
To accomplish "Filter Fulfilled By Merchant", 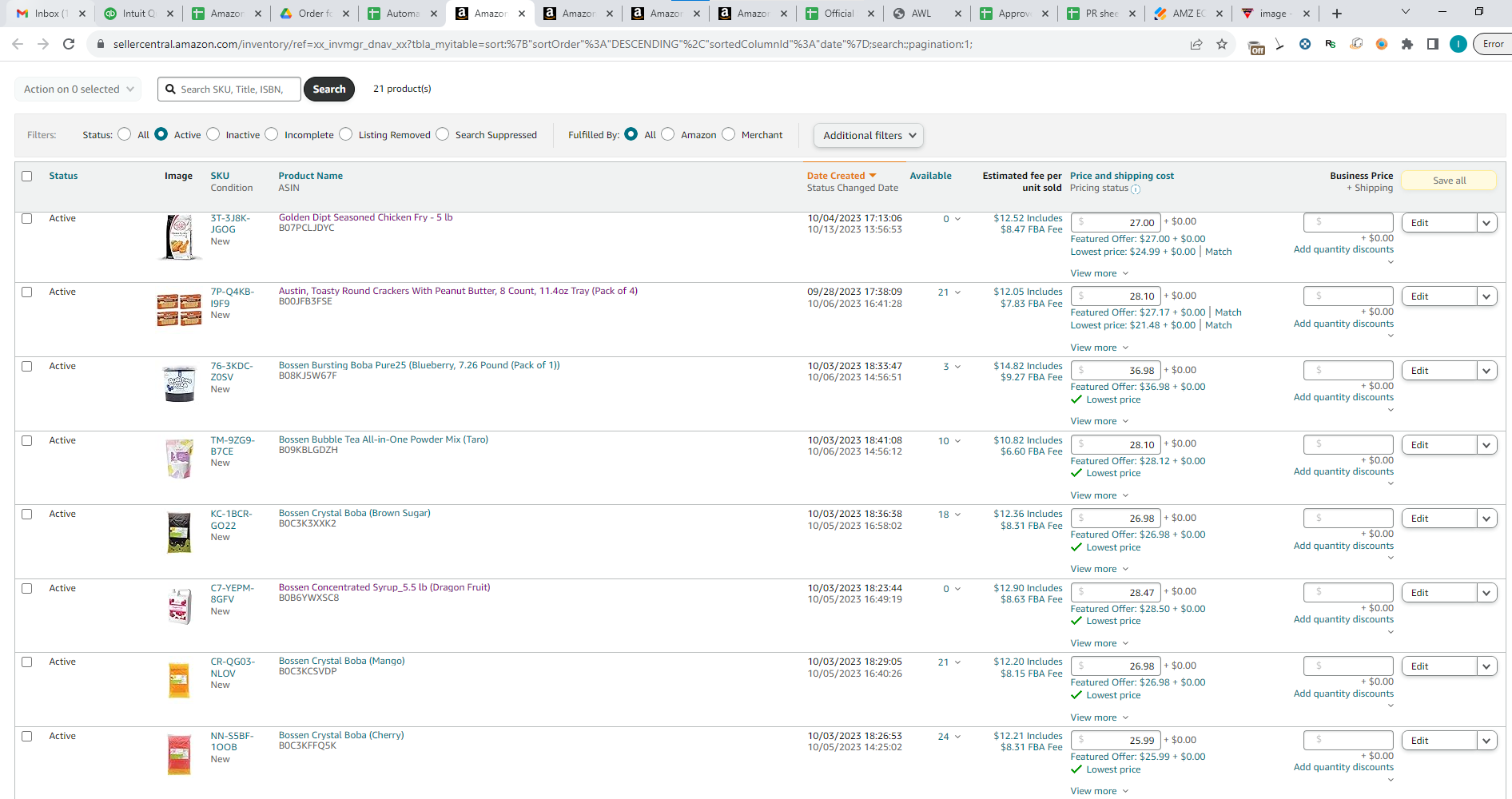I will [x=729, y=134].
